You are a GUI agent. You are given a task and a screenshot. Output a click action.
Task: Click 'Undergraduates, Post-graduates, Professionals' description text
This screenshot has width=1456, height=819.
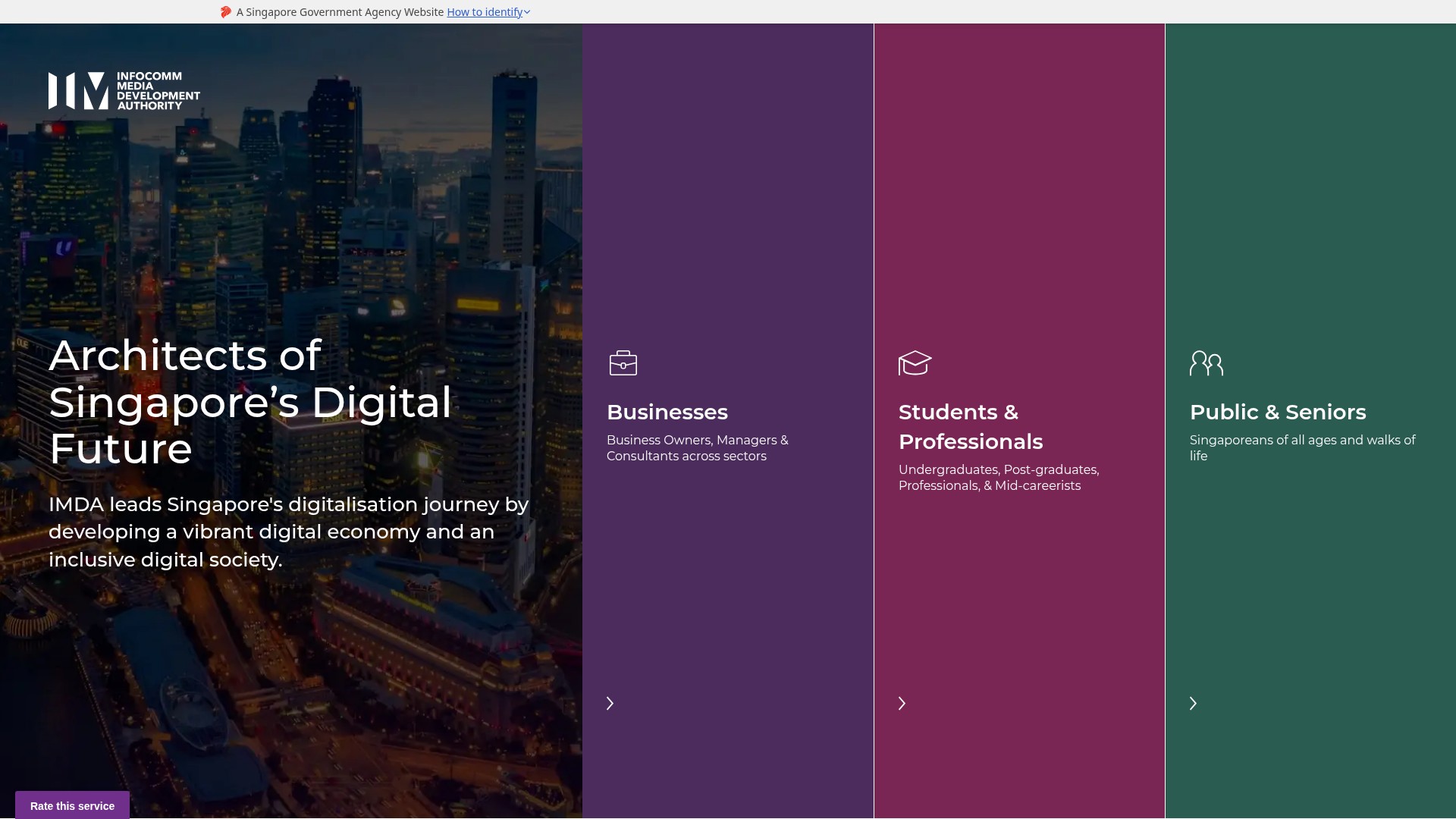pyautogui.click(x=999, y=478)
